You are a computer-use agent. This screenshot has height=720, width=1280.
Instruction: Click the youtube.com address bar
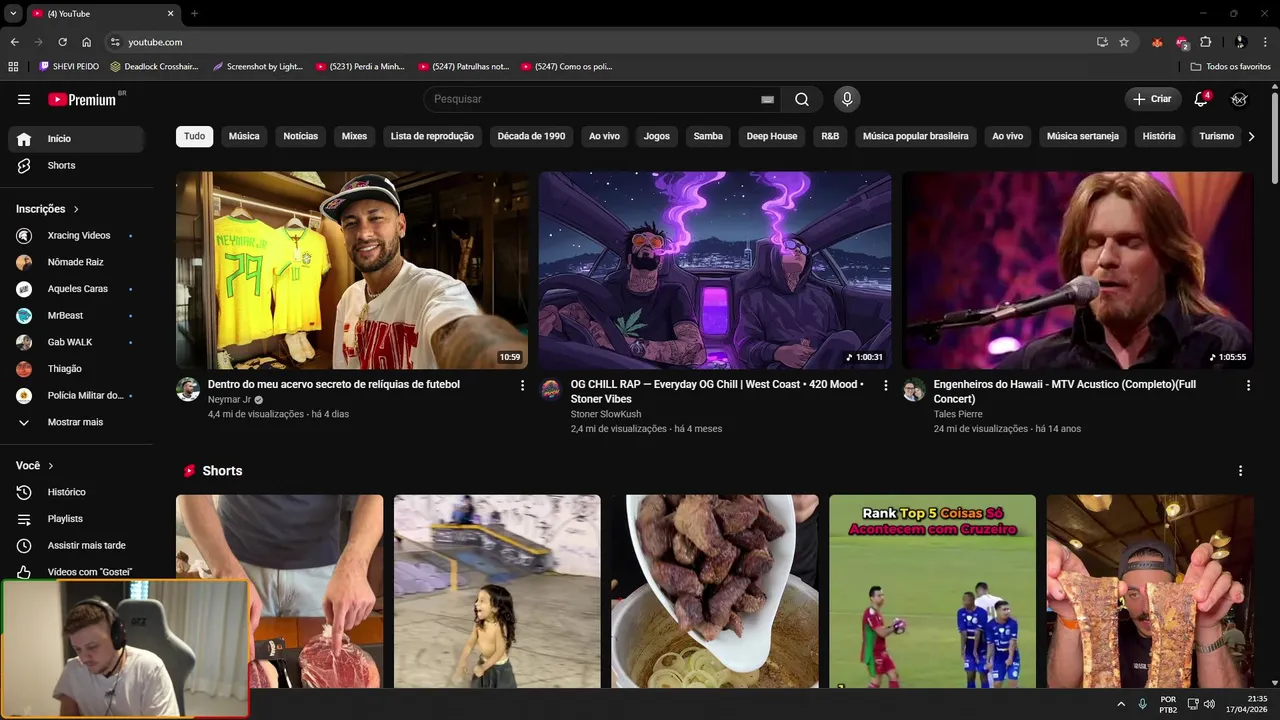point(600,42)
